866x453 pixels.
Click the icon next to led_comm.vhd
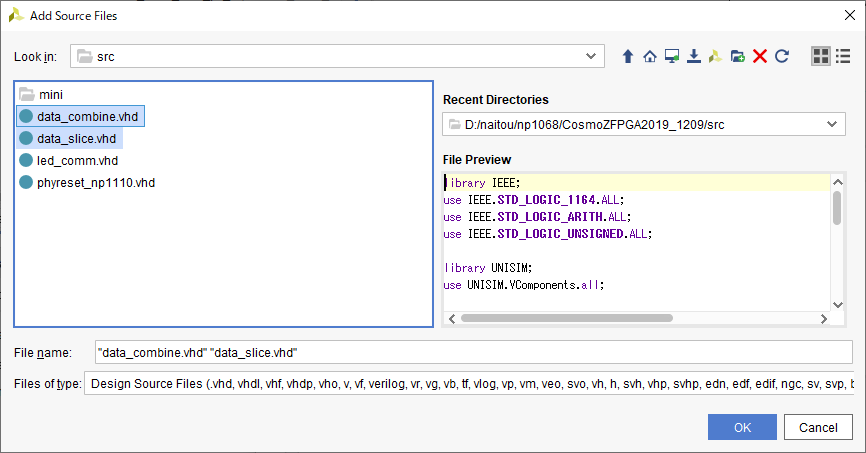click(x=26, y=160)
